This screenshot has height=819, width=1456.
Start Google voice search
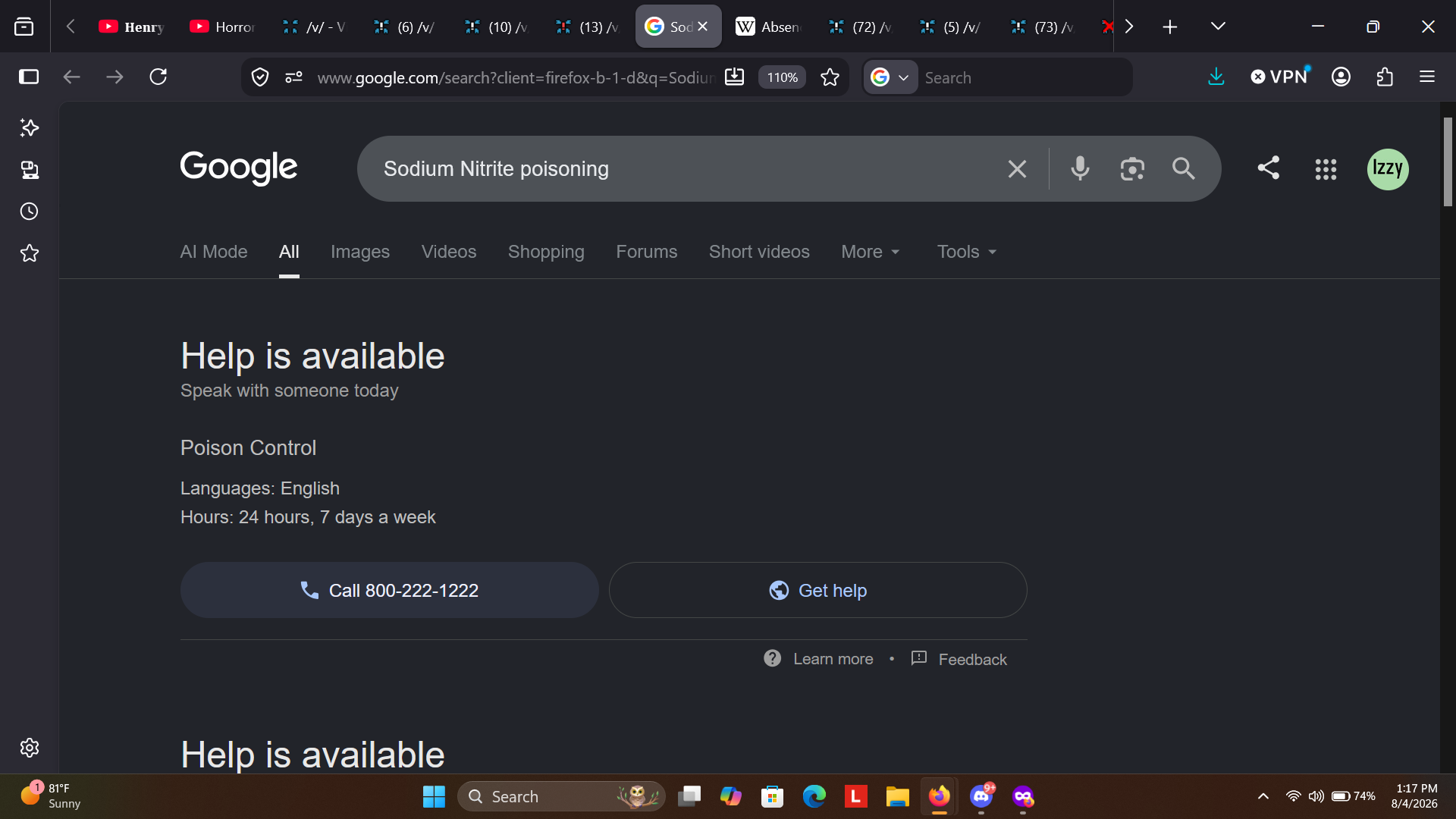click(x=1080, y=168)
